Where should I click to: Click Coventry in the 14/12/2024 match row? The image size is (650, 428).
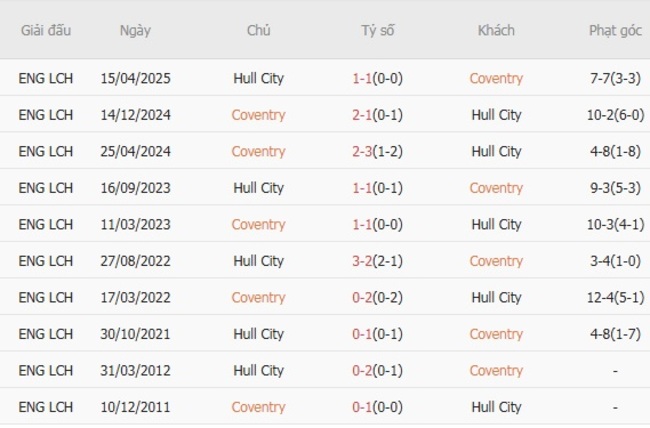coord(258,115)
